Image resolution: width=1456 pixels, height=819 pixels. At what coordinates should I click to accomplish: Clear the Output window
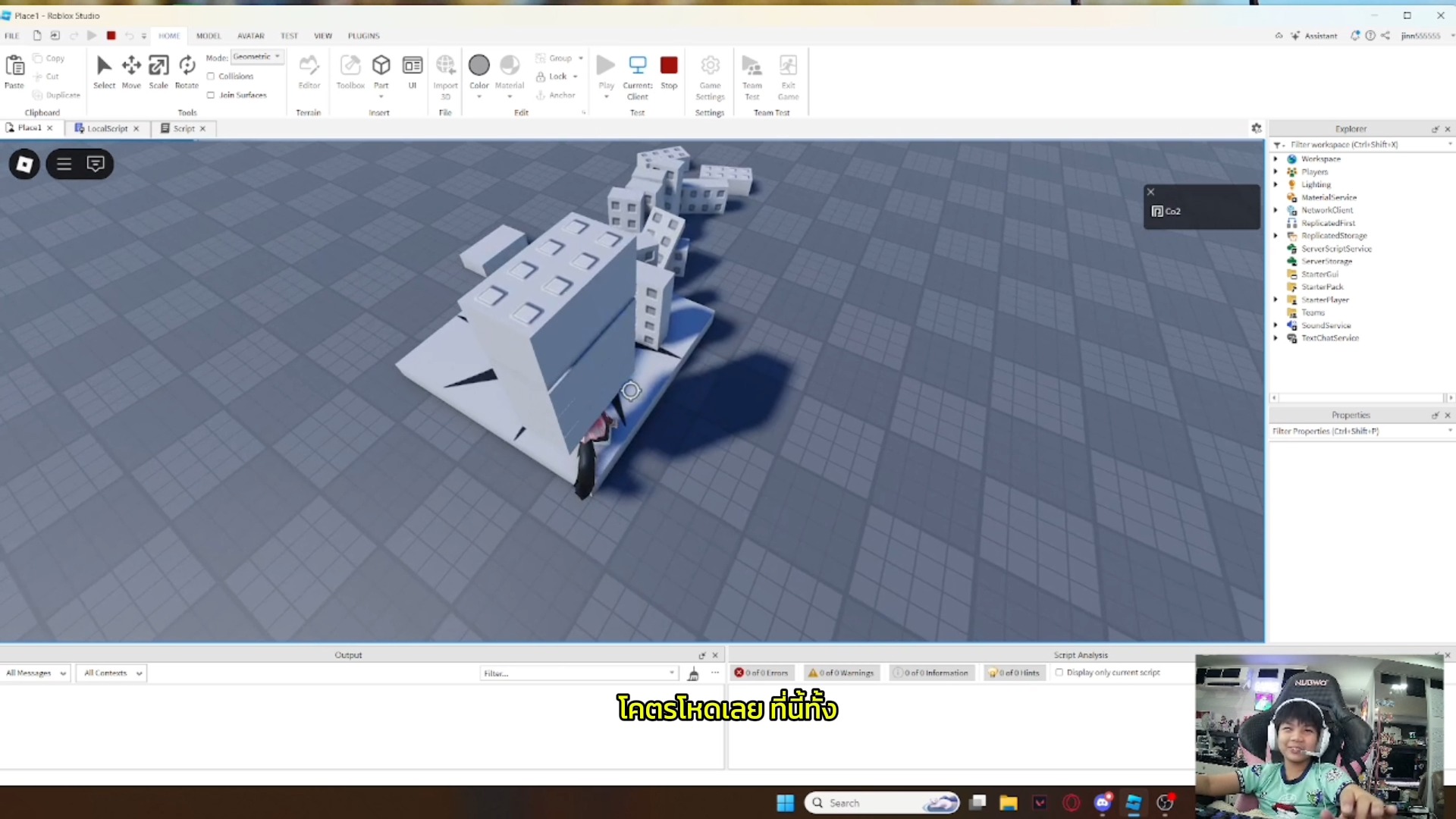(x=693, y=673)
